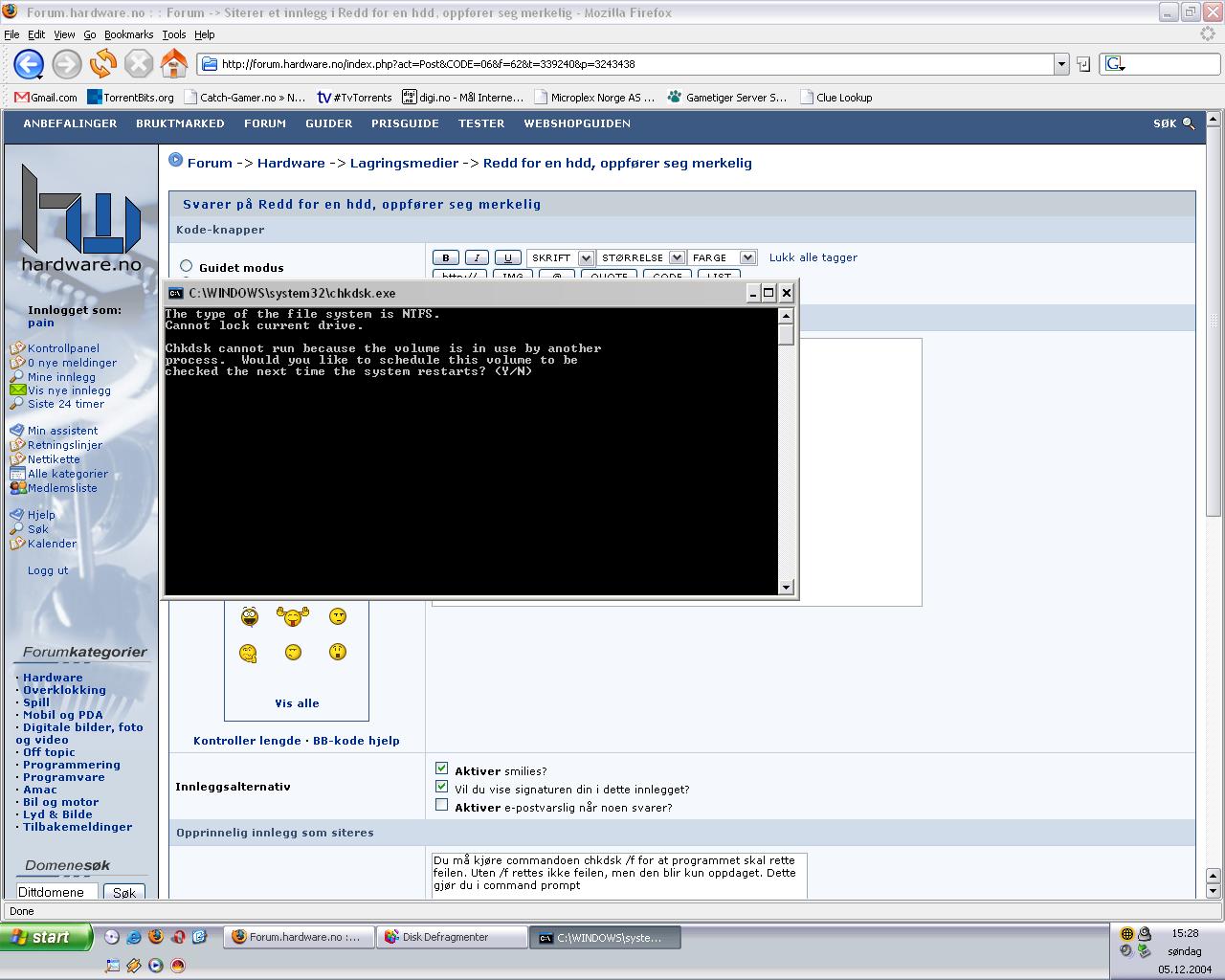Click the hardware.no logo
1225x980 pixels.
click(81, 219)
